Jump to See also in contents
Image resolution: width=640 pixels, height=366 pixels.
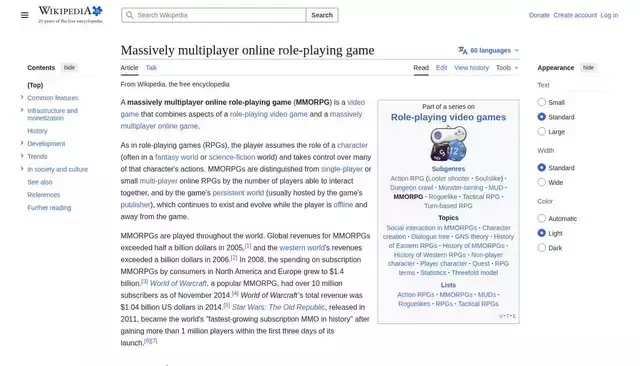(x=40, y=182)
